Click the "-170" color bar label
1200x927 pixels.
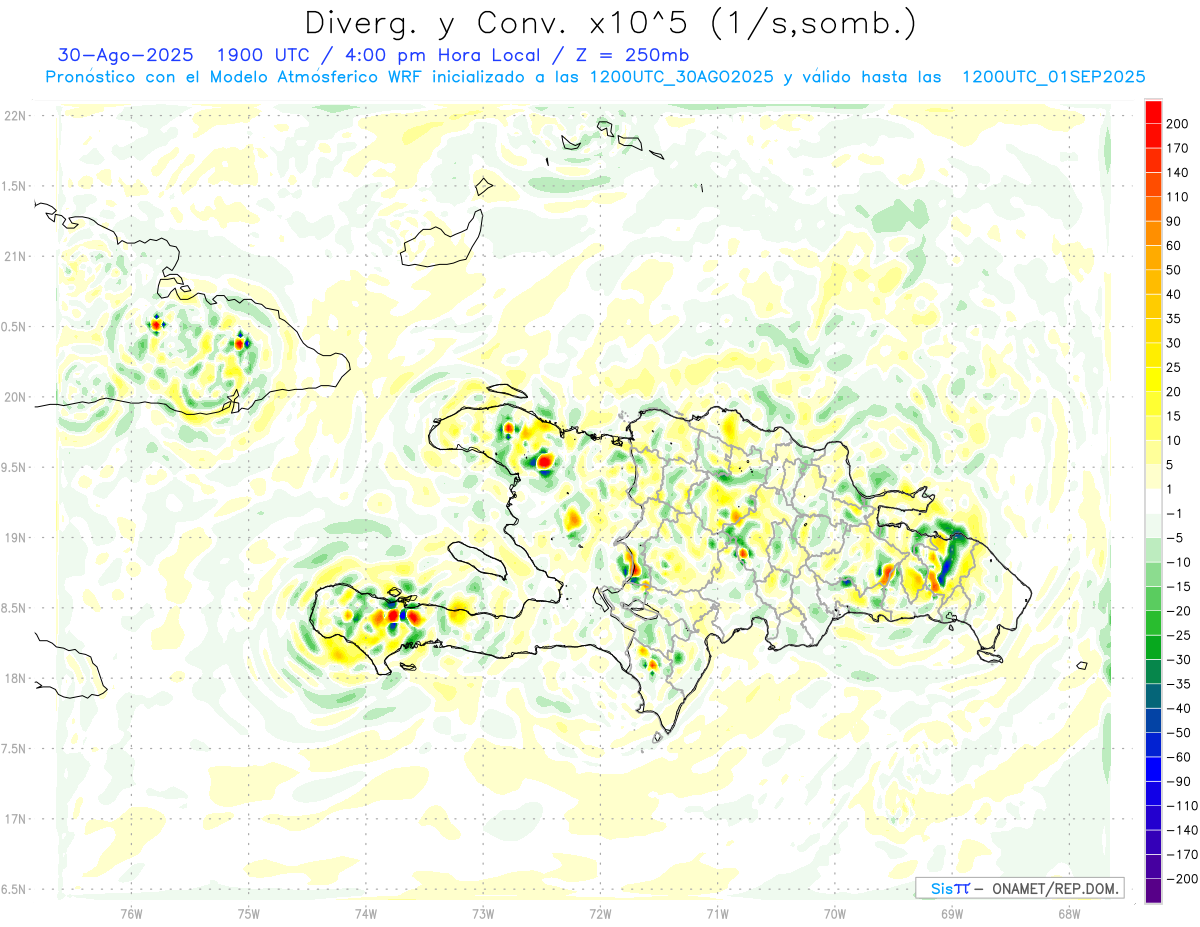[1182, 854]
